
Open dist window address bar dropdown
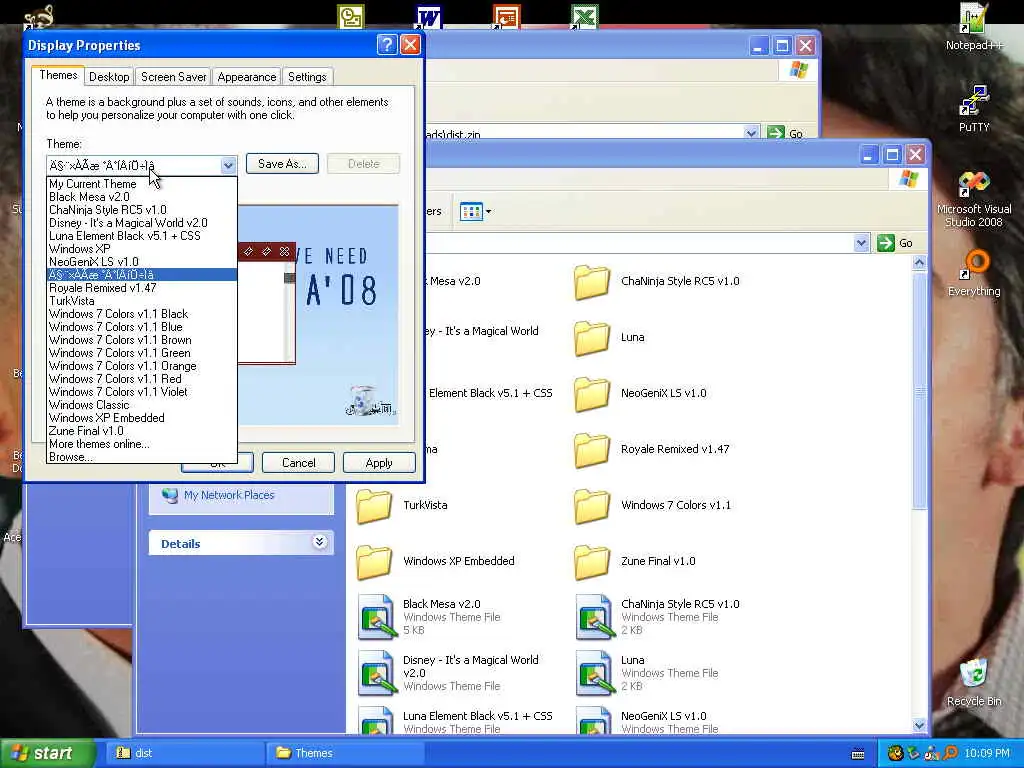(x=751, y=133)
